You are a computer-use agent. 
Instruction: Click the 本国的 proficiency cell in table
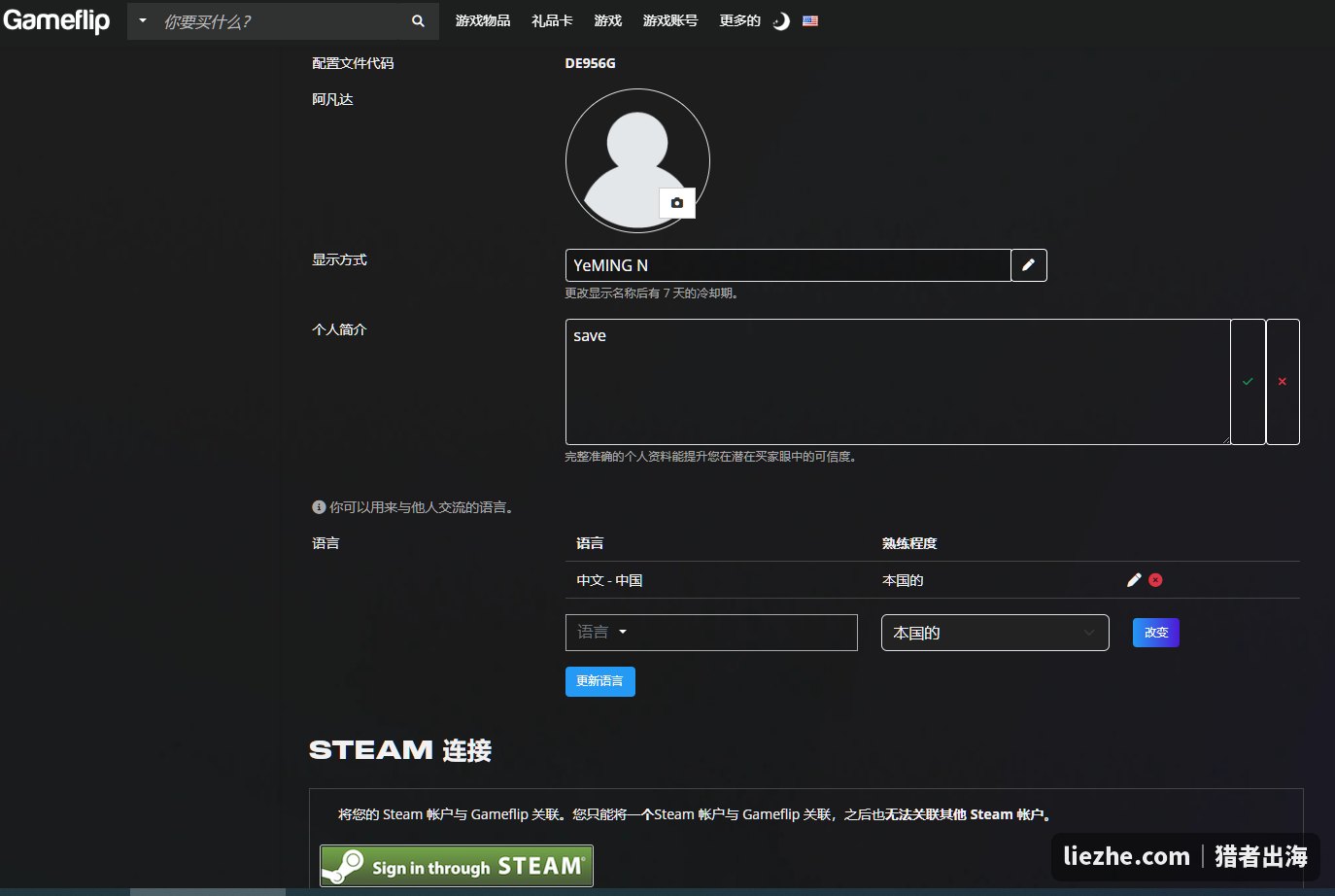coord(903,580)
